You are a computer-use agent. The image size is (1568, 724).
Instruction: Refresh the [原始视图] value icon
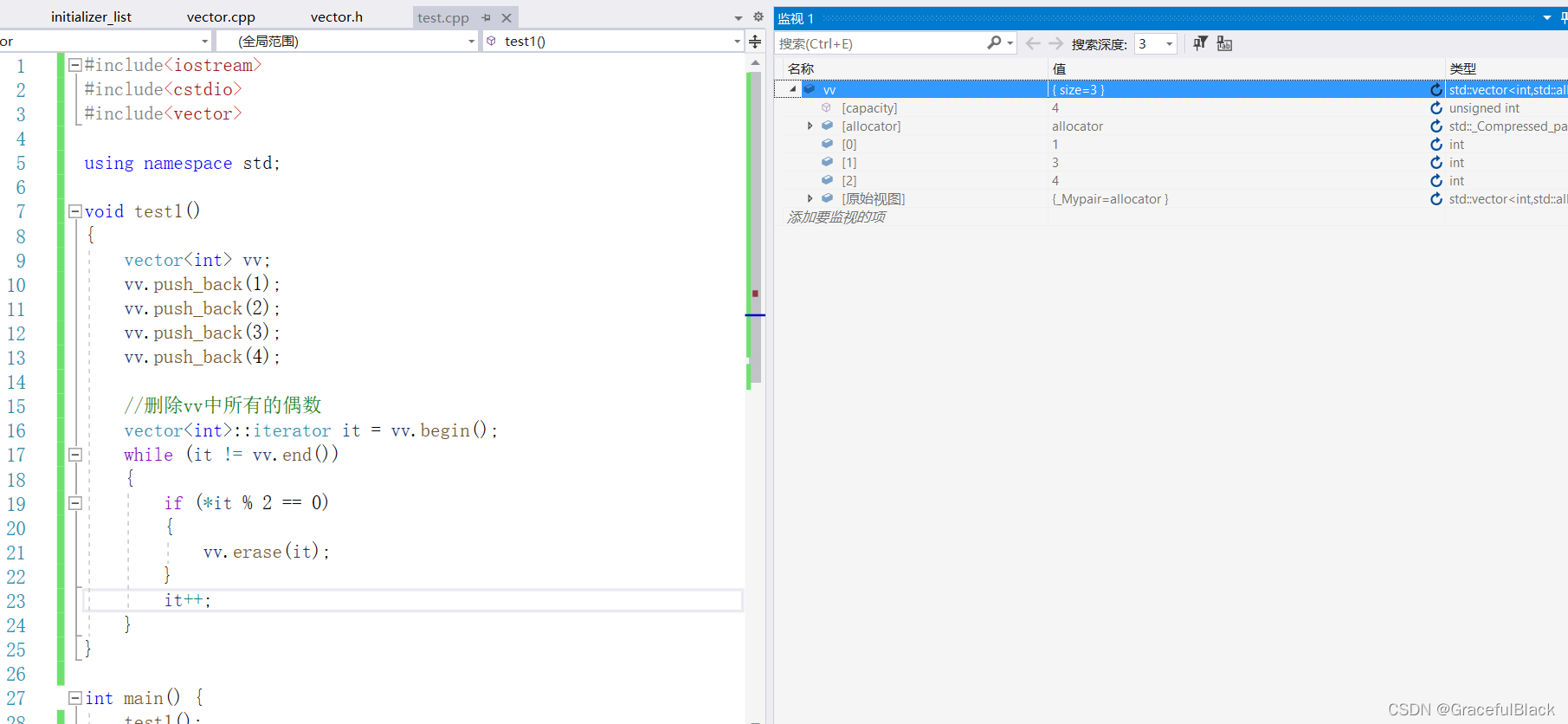click(1436, 198)
